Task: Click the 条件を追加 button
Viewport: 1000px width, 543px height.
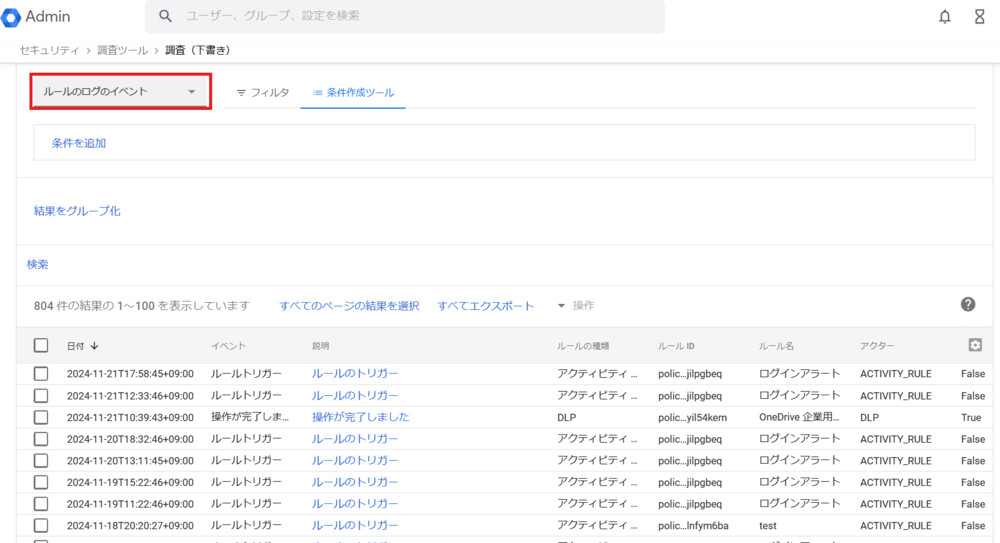Action: click(79, 143)
